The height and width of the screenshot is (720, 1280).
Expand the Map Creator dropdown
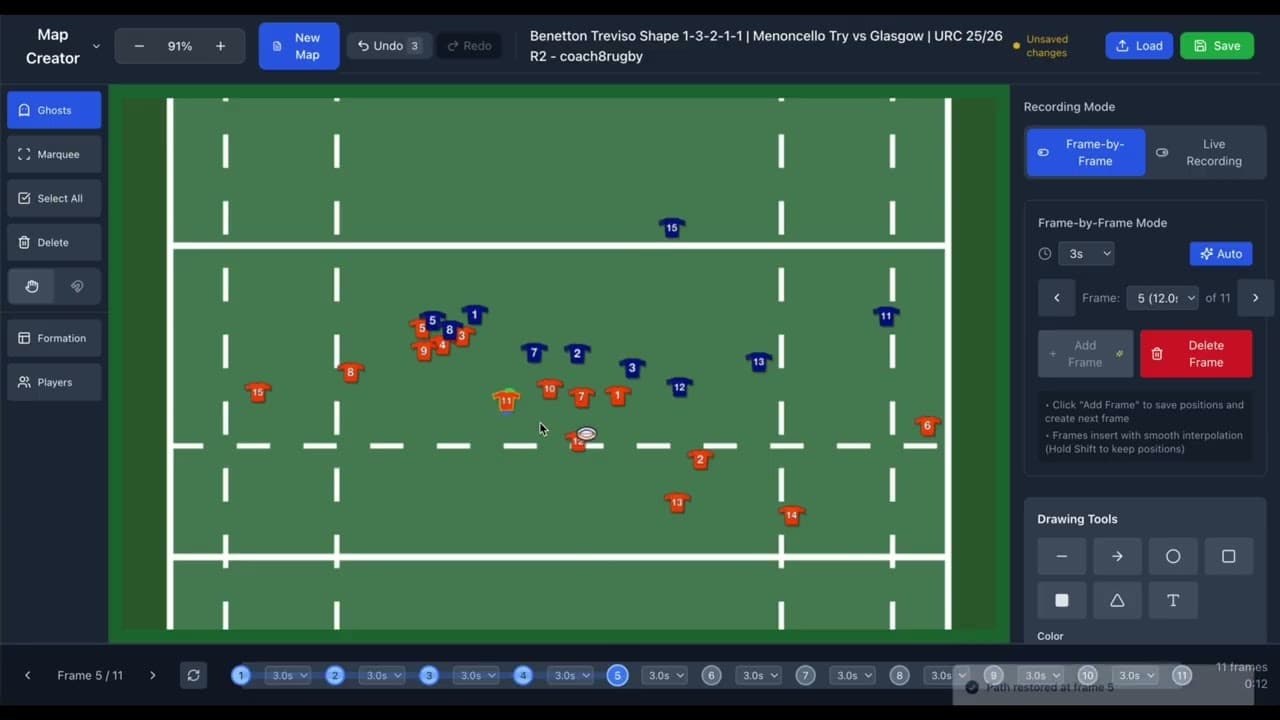point(96,46)
